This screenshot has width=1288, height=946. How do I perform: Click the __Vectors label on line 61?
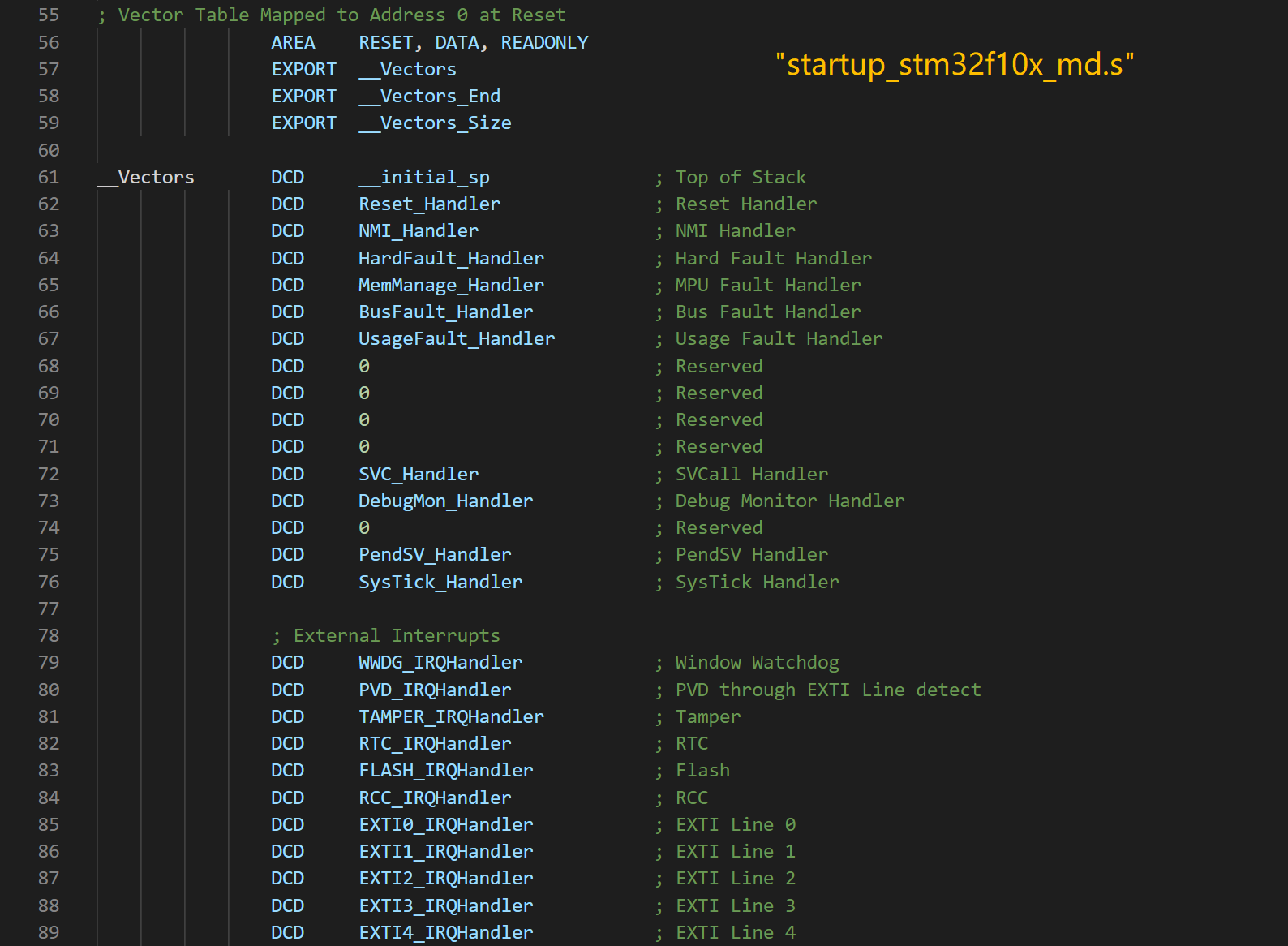pos(146,177)
